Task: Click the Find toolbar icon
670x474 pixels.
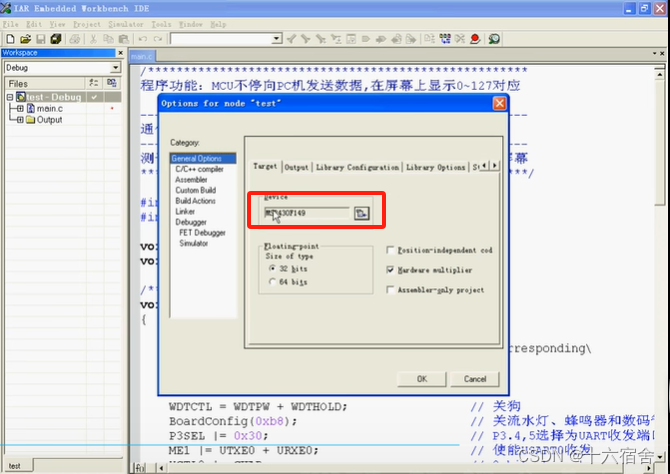Action: (321, 39)
